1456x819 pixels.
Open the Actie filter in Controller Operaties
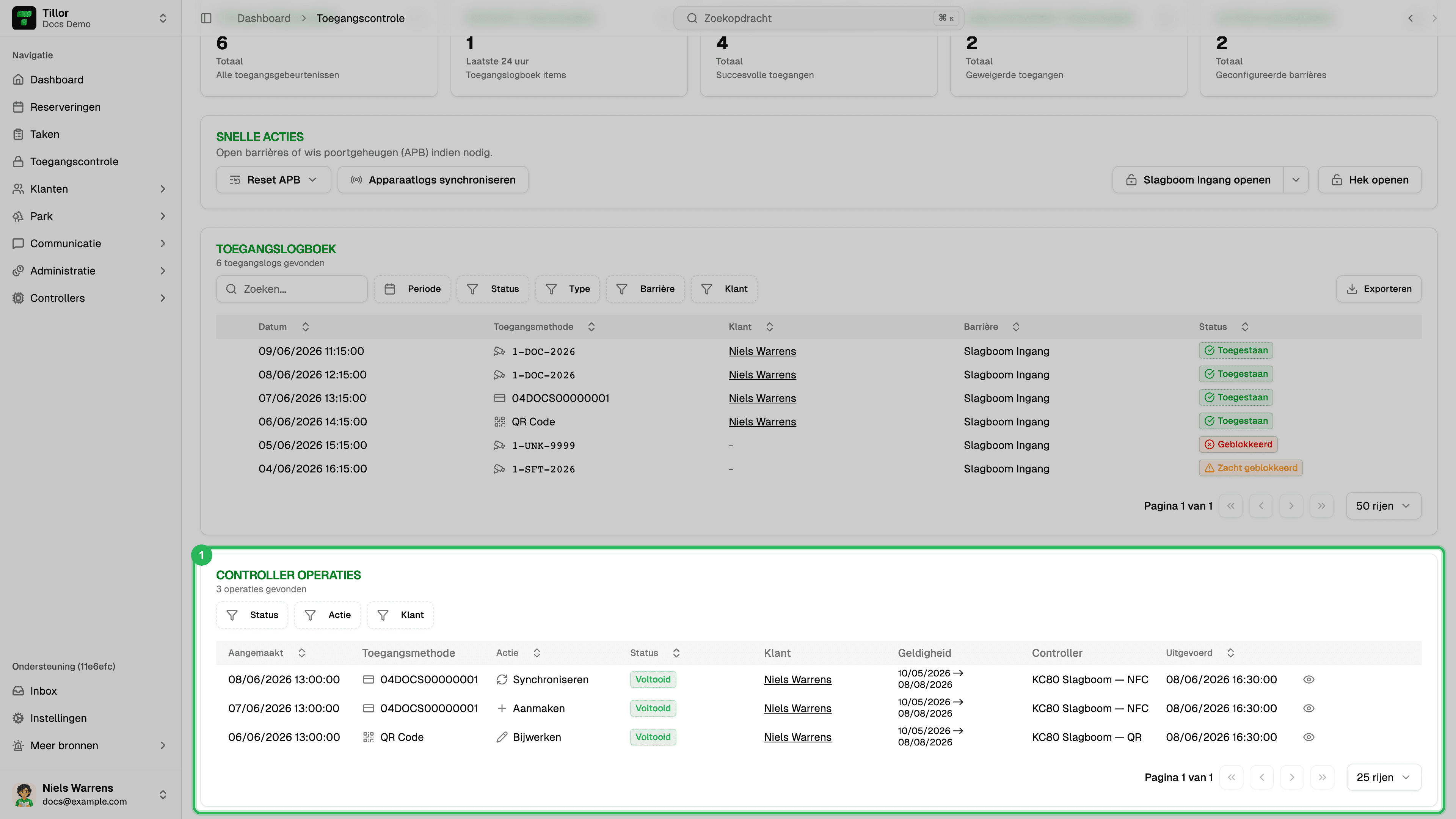(327, 615)
